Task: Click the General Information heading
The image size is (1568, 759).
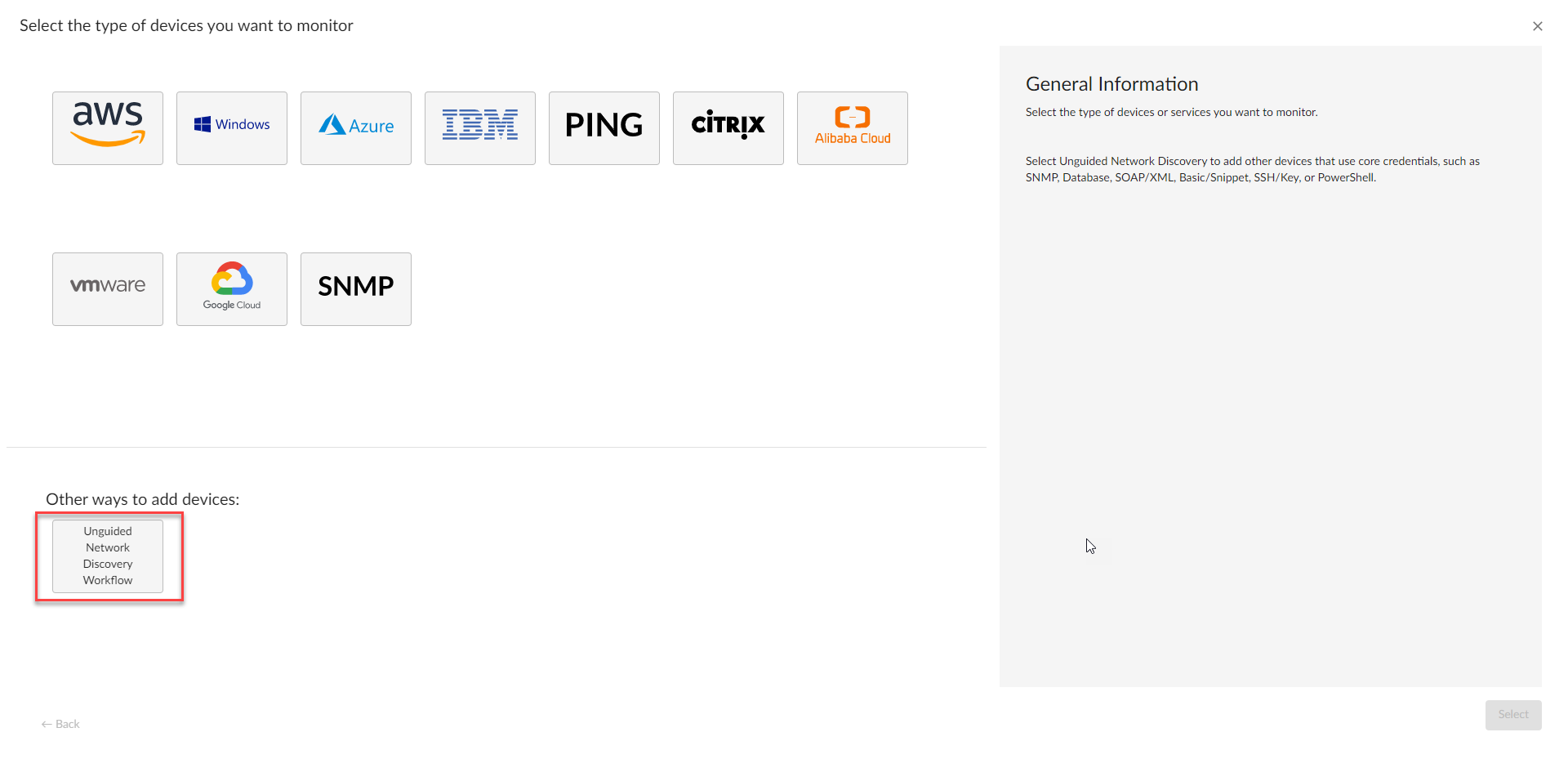Action: click(x=1111, y=84)
